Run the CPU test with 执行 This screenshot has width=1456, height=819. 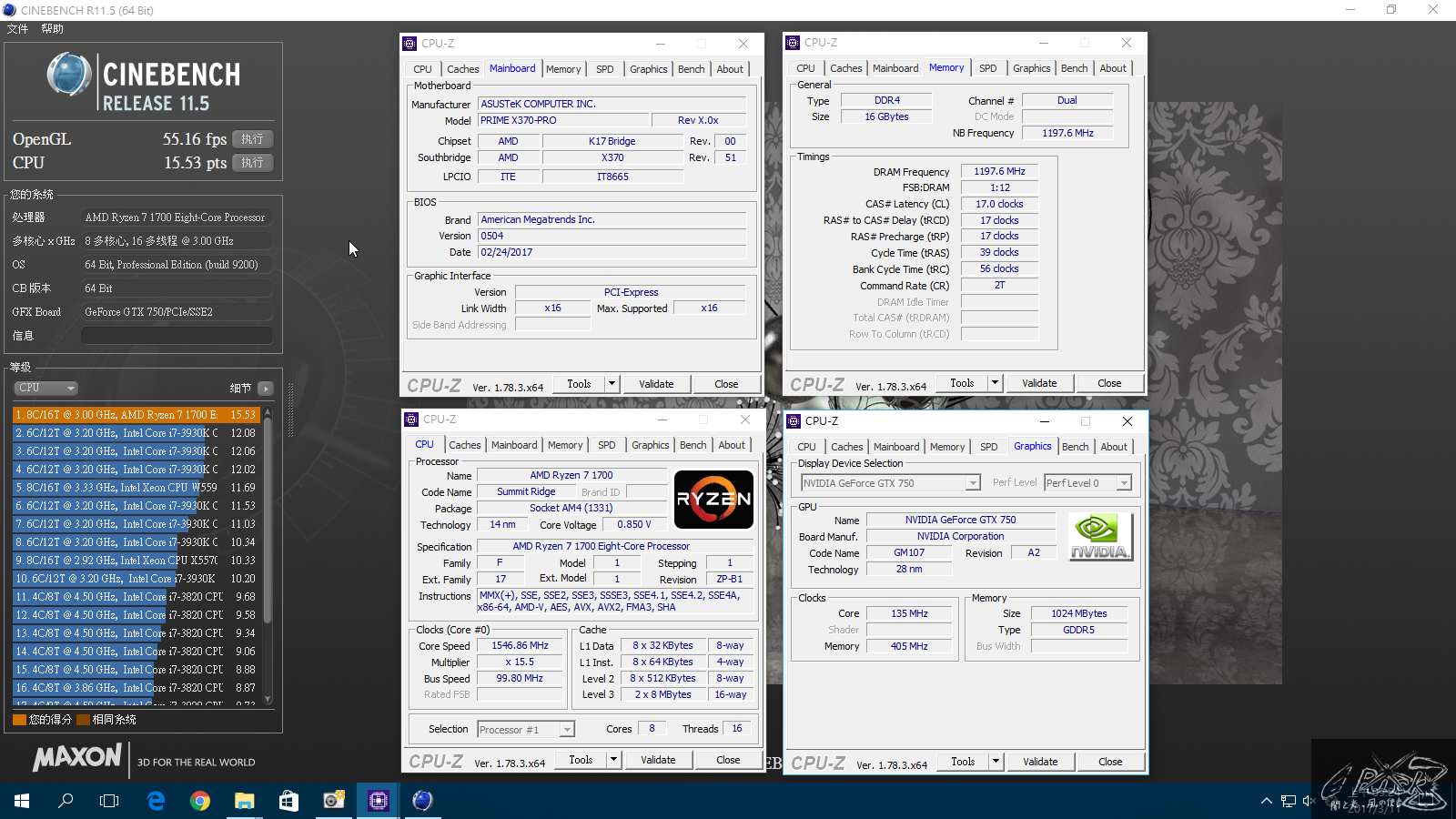253,163
